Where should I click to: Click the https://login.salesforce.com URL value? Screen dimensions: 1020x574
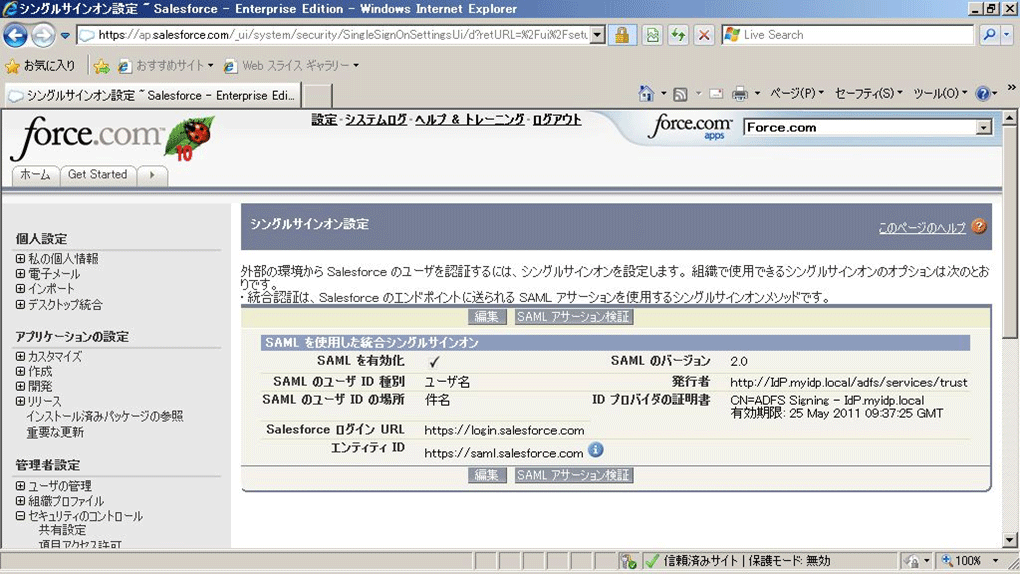(504, 430)
